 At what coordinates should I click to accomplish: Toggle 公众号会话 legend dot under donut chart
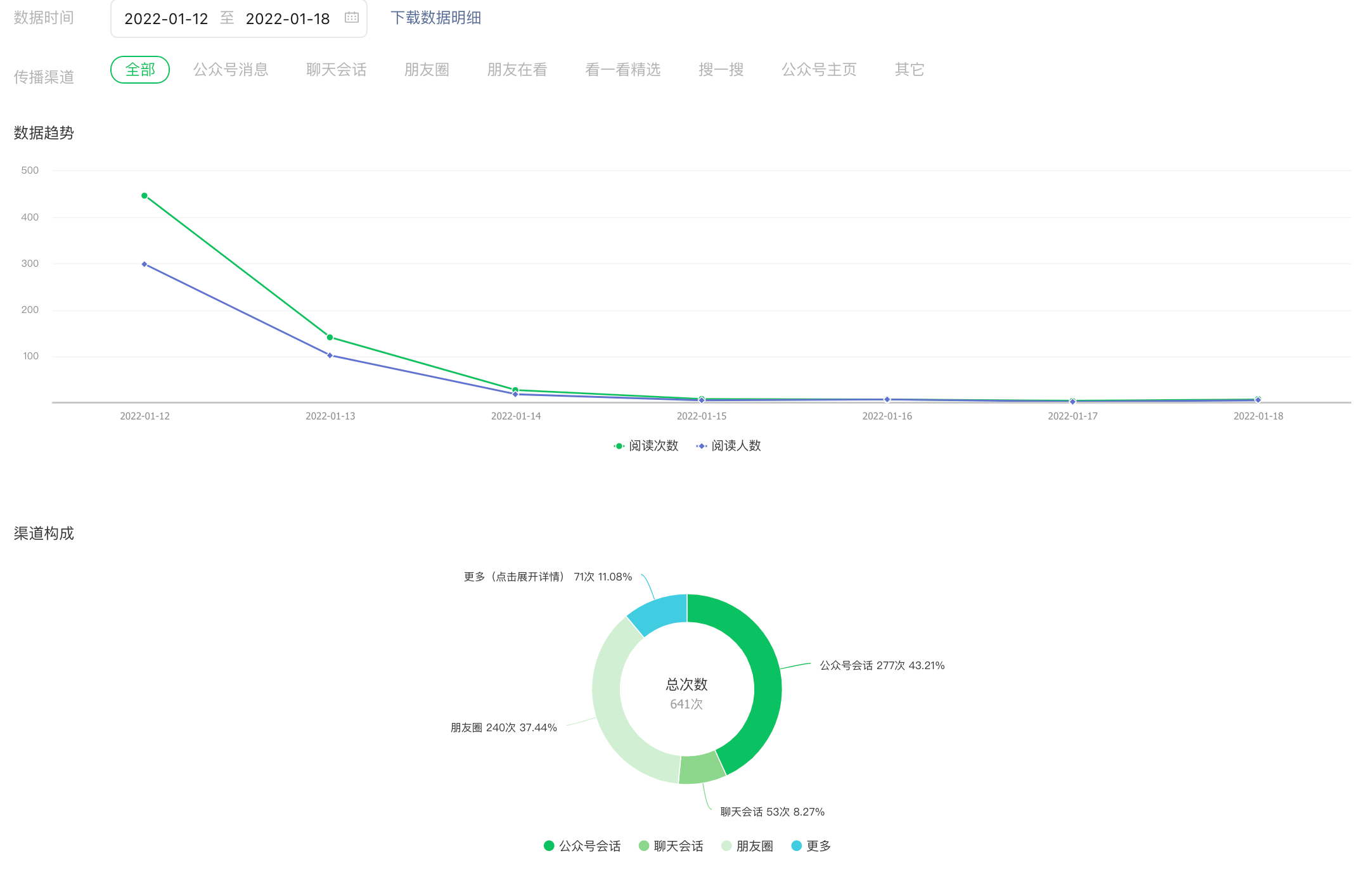coord(549,846)
